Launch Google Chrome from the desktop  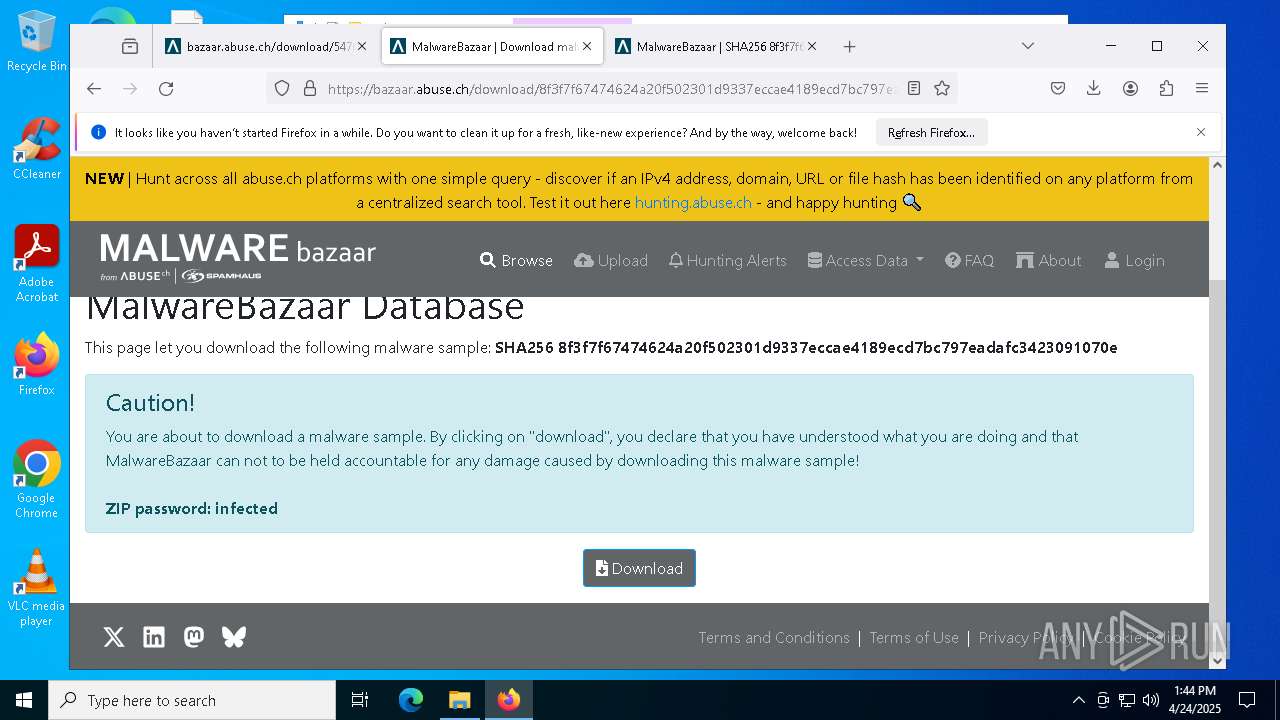coord(37,479)
